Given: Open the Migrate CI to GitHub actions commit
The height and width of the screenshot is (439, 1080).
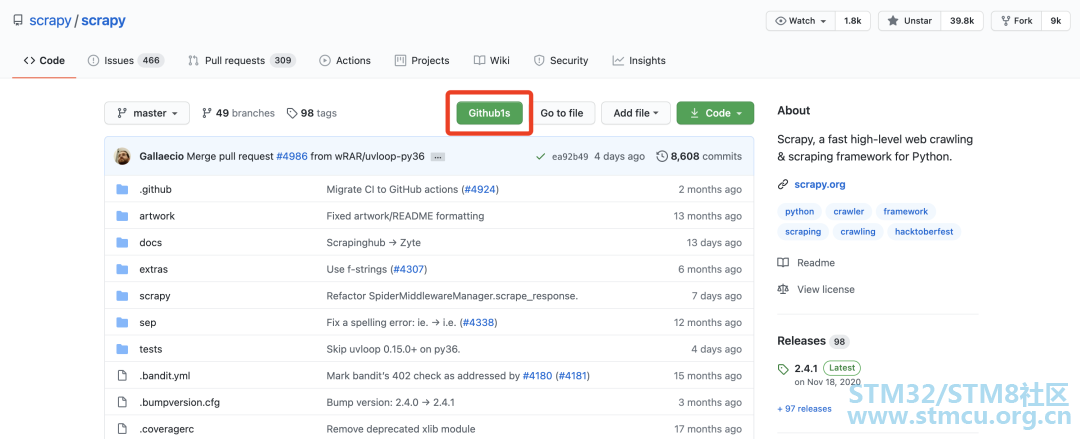Looking at the screenshot, I should click(x=392, y=190).
